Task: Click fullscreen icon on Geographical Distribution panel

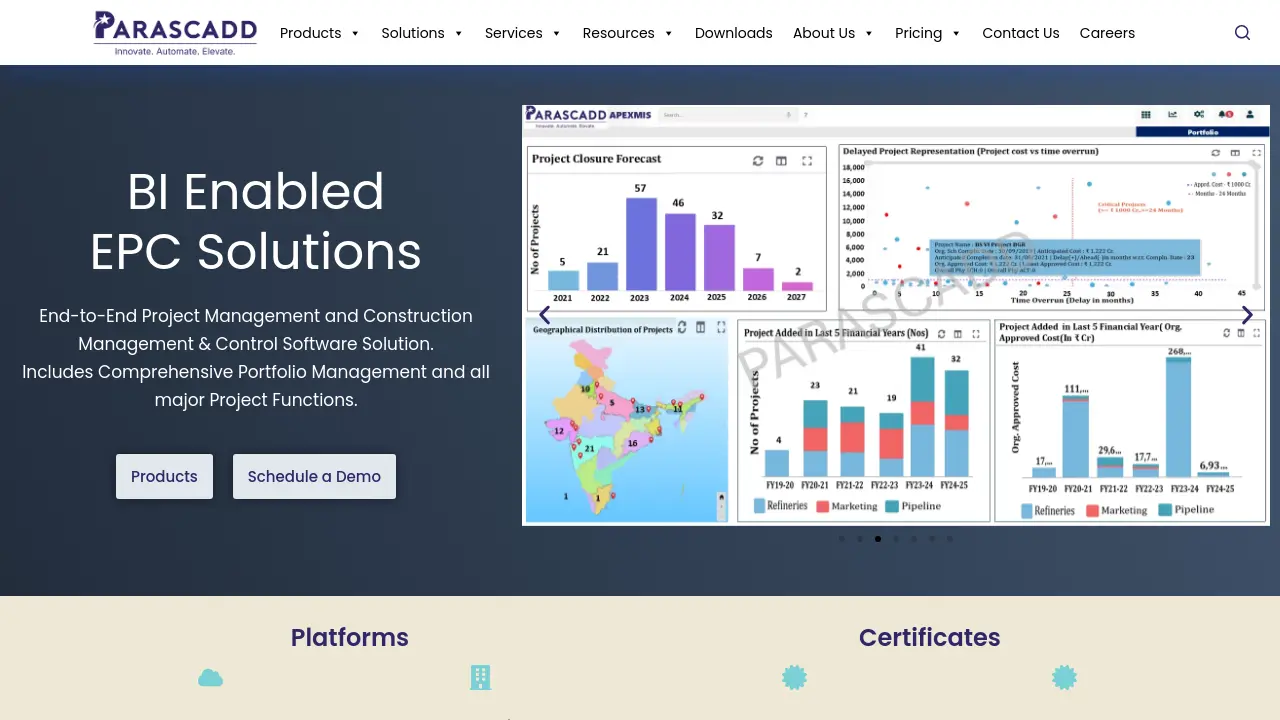Action: [721, 327]
